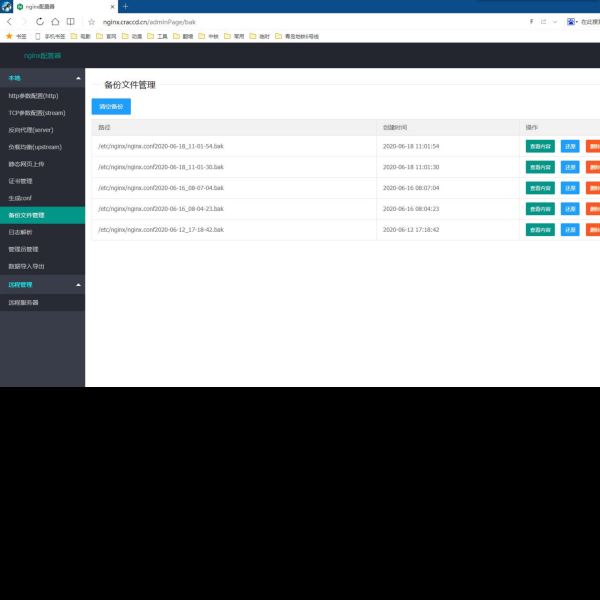
Task: Open 远程服务器 menu item
Action: 42,302
